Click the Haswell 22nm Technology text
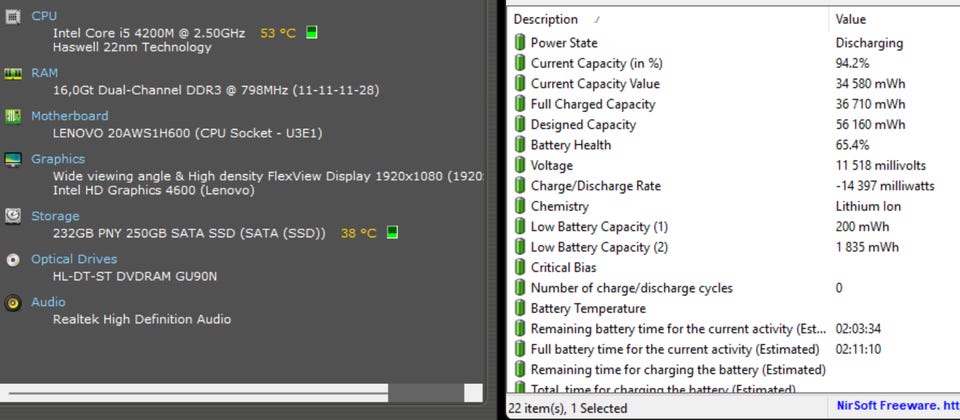 [132, 47]
